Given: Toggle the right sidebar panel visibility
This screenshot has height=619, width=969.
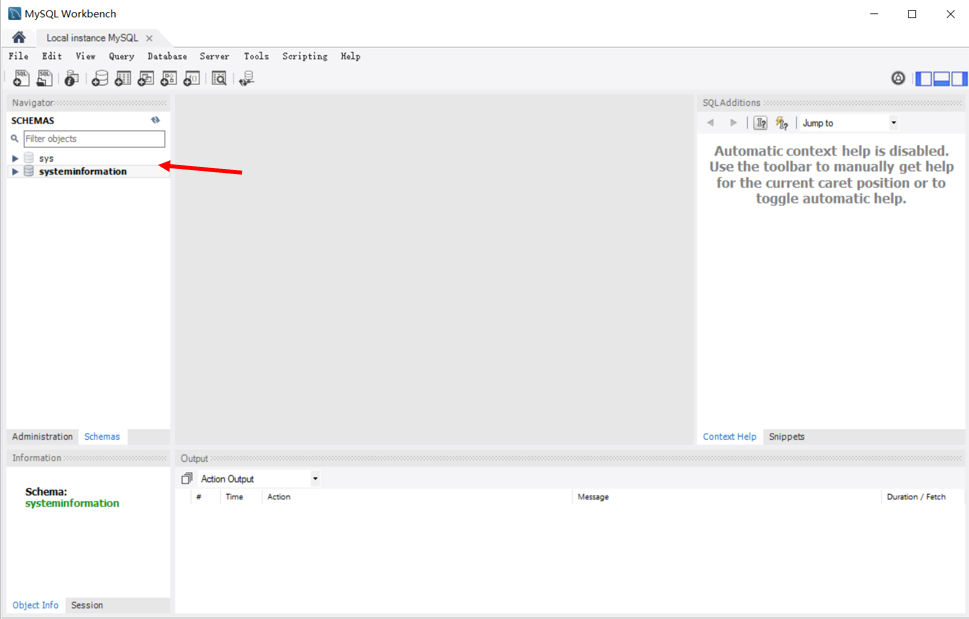Looking at the screenshot, I should (x=959, y=78).
